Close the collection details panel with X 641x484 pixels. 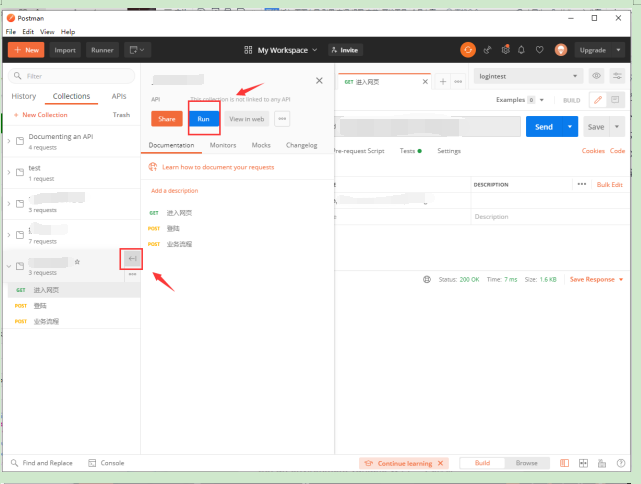(x=319, y=81)
